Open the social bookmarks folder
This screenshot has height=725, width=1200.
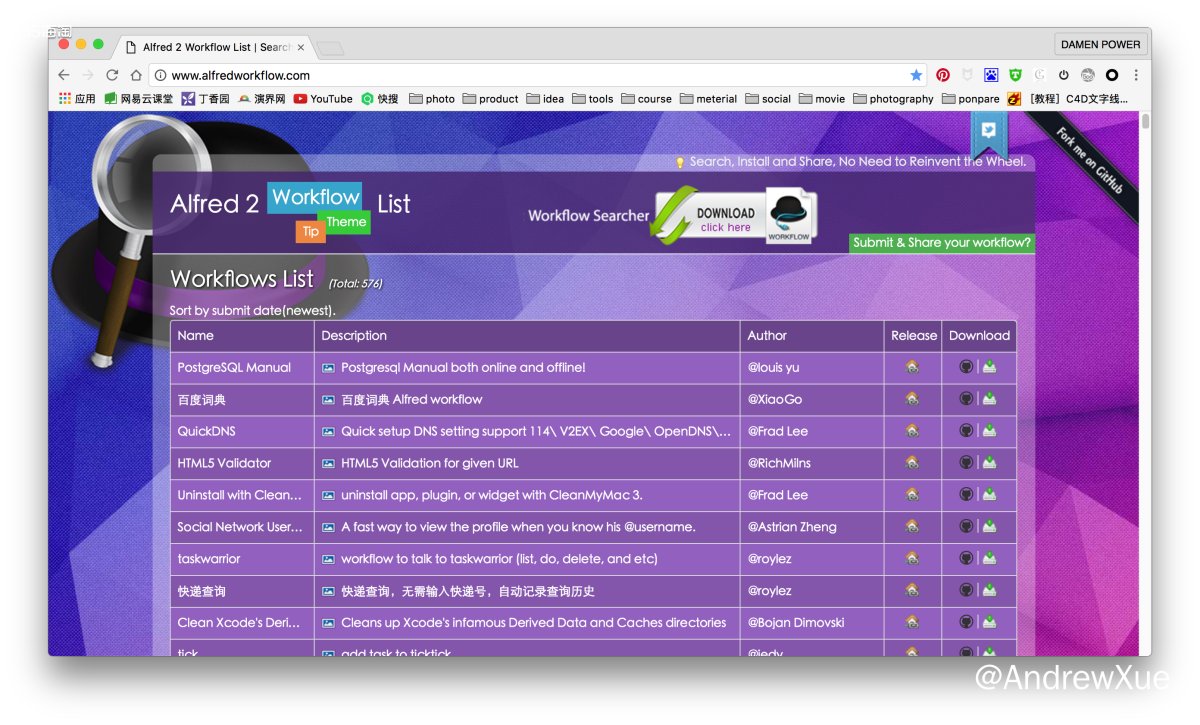pyautogui.click(x=768, y=99)
